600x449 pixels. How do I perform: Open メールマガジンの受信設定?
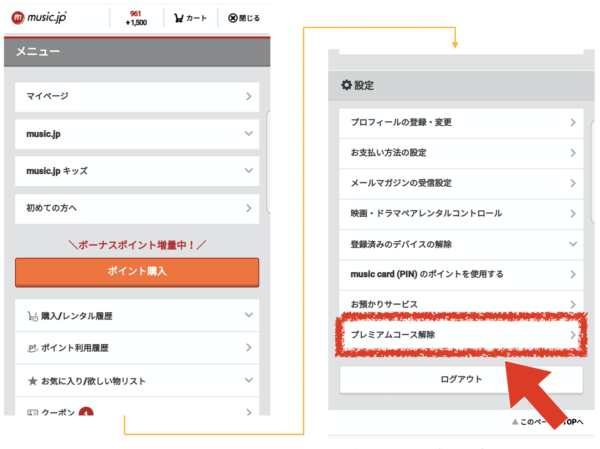[x=461, y=183]
